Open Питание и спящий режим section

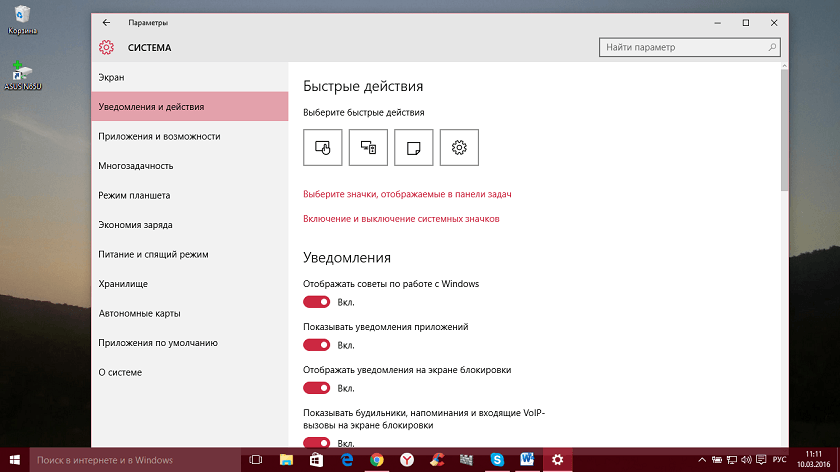click(190, 254)
